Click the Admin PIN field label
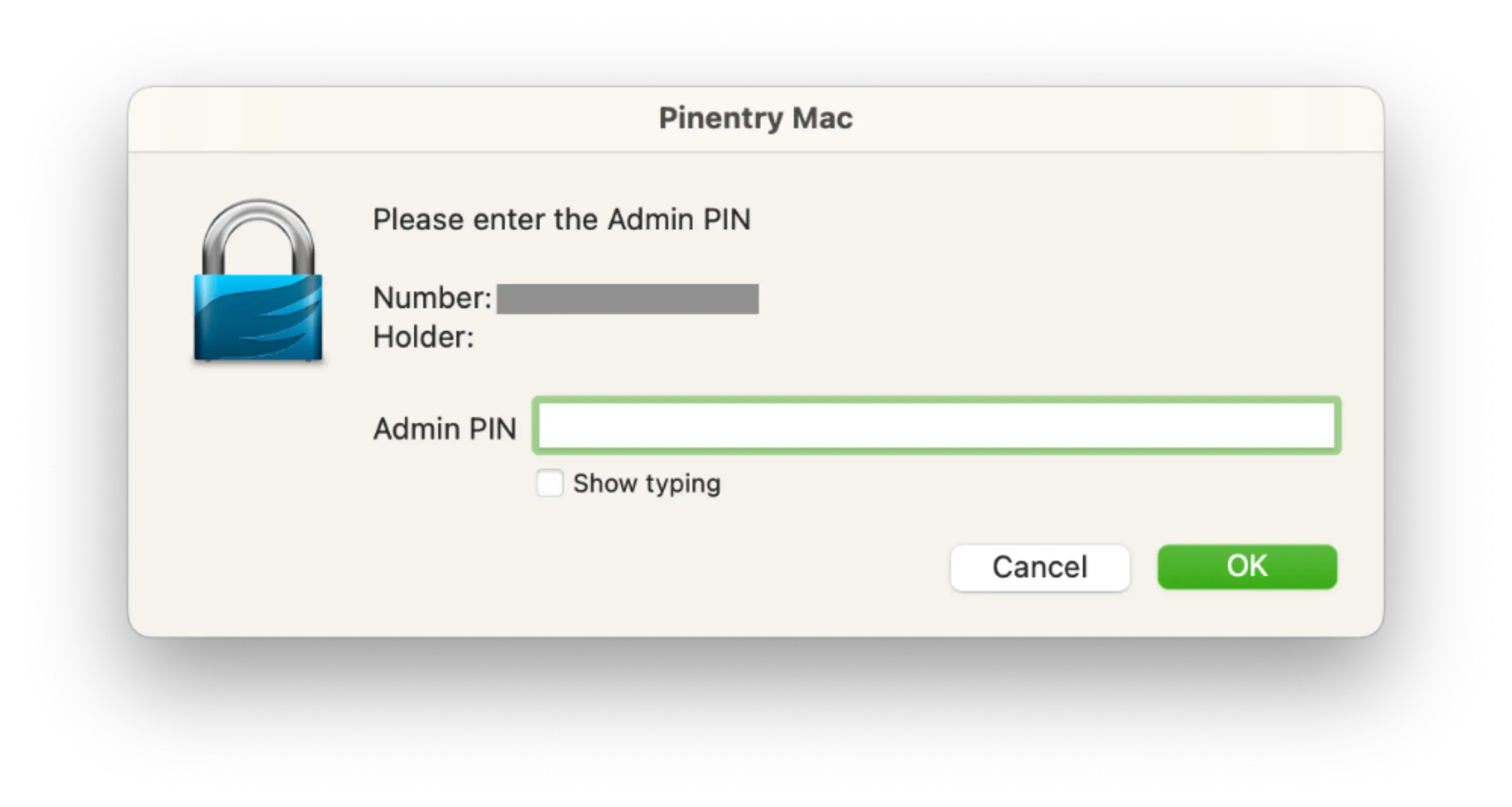 coord(445,429)
